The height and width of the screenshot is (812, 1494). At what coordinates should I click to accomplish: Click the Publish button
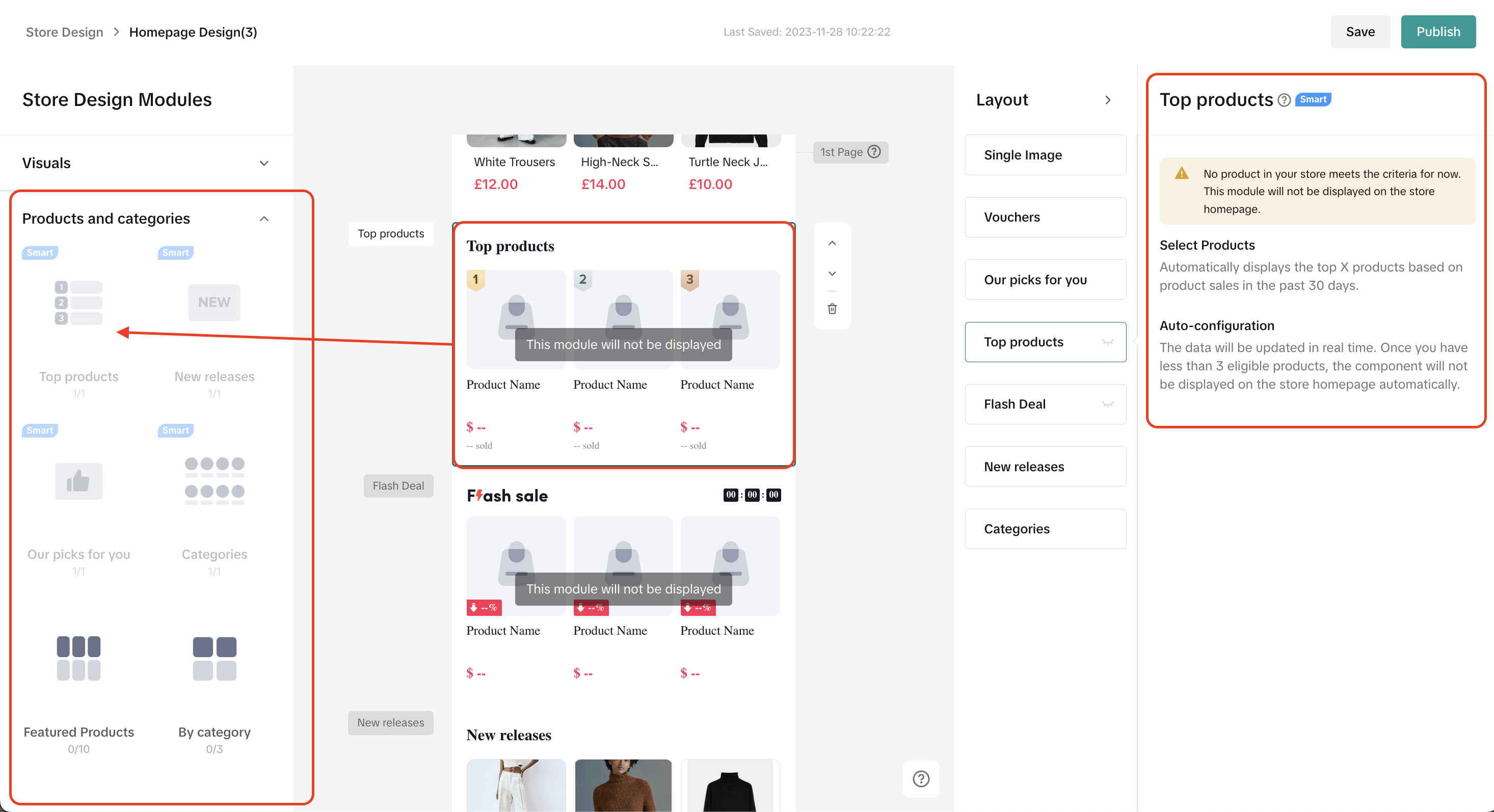[x=1438, y=32]
